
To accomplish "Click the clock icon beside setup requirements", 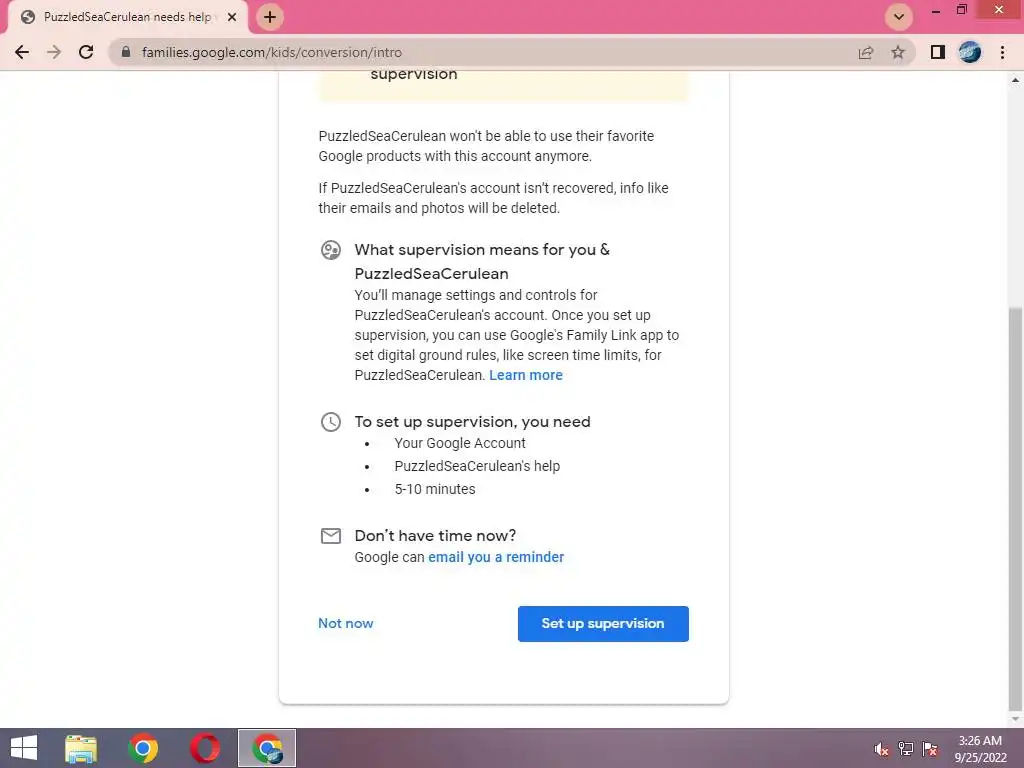I will tap(331, 422).
